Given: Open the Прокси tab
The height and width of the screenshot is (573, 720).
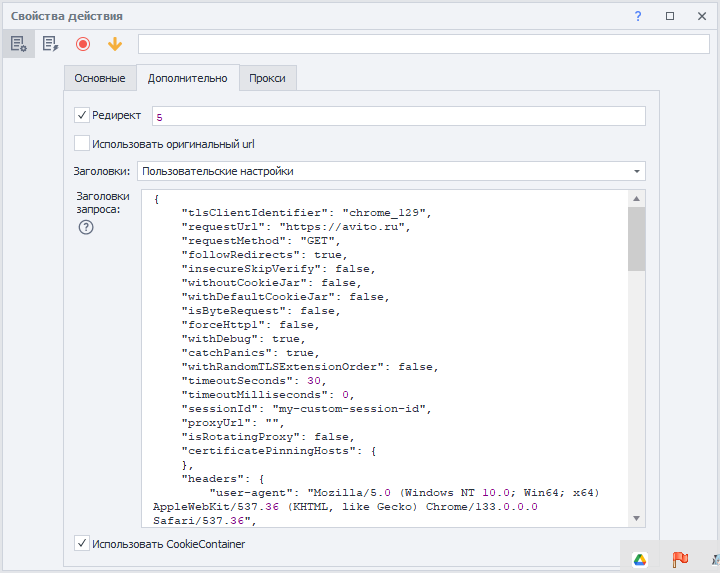Looking at the screenshot, I should [267, 78].
